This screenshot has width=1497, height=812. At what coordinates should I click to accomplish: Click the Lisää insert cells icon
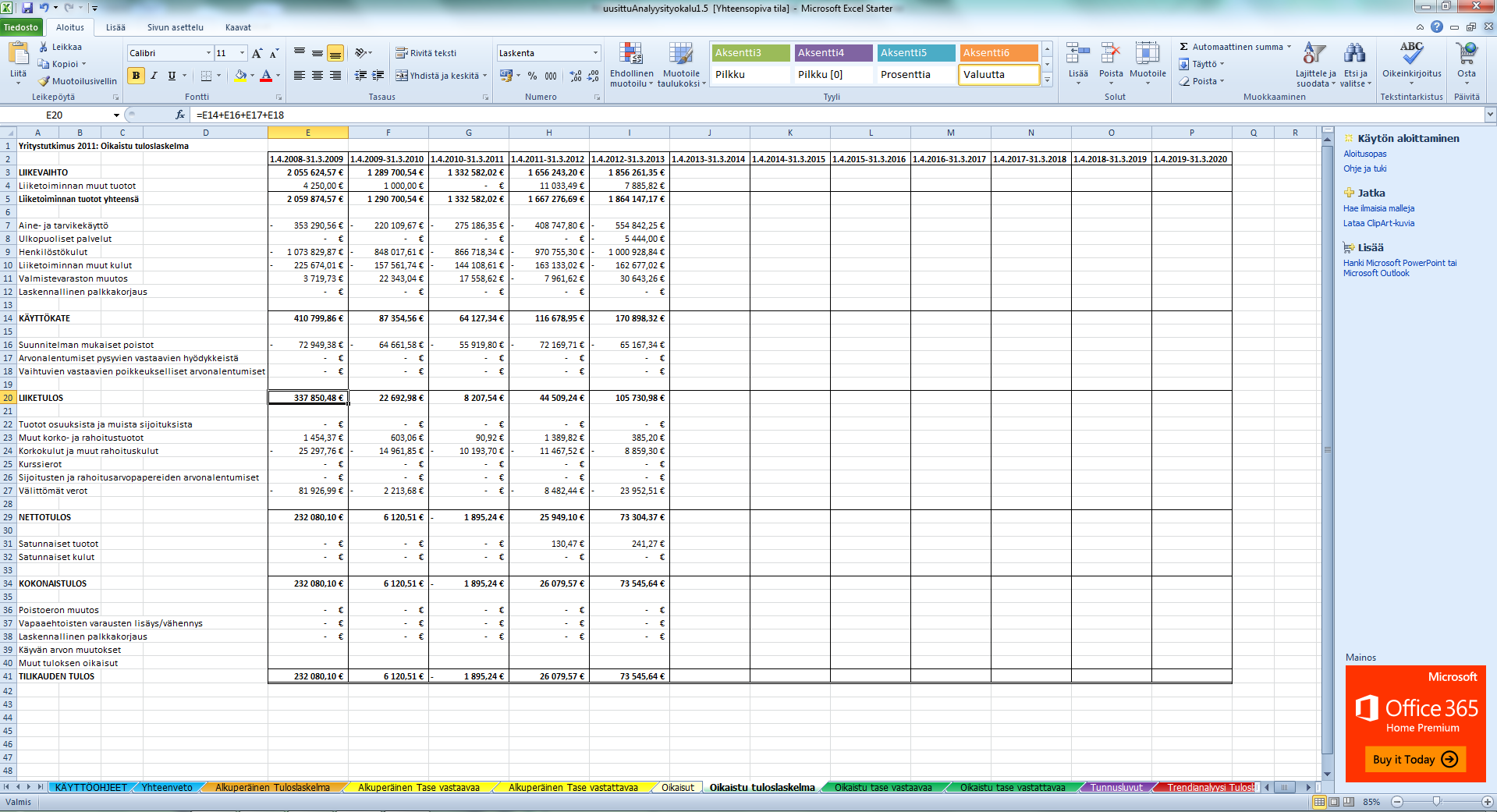(x=1078, y=54)
